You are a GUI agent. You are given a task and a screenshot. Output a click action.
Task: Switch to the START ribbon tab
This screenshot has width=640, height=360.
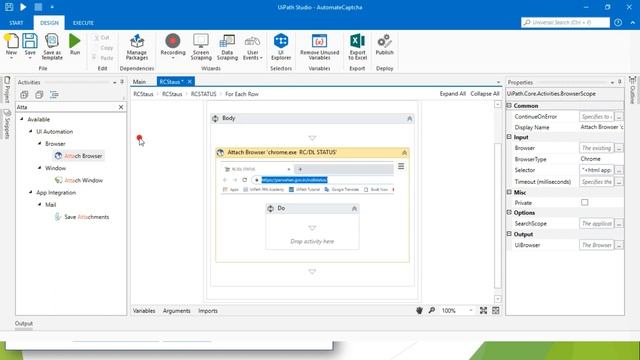pyautogui.click(x=16, y=23)
